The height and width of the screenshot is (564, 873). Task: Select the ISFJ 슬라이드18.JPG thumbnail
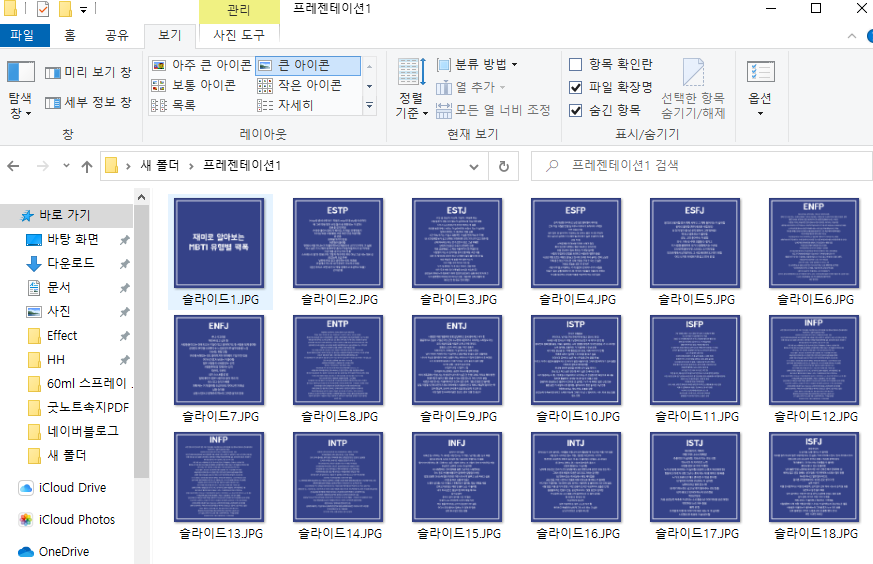pos(813,477)
